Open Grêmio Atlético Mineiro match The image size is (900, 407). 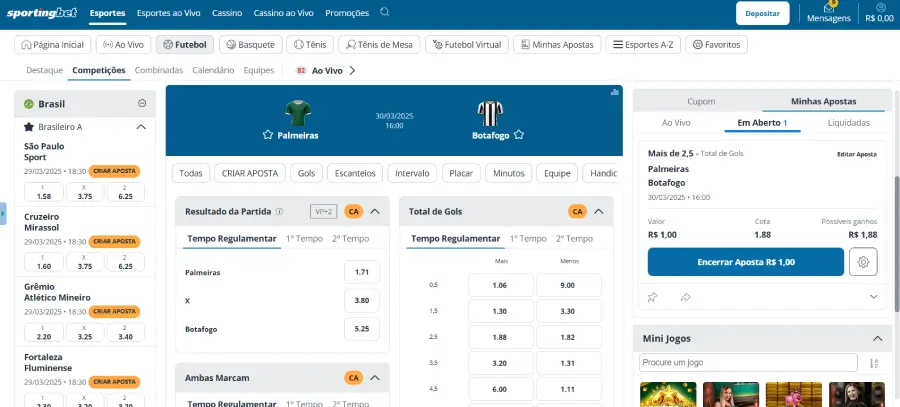point(57,292)
